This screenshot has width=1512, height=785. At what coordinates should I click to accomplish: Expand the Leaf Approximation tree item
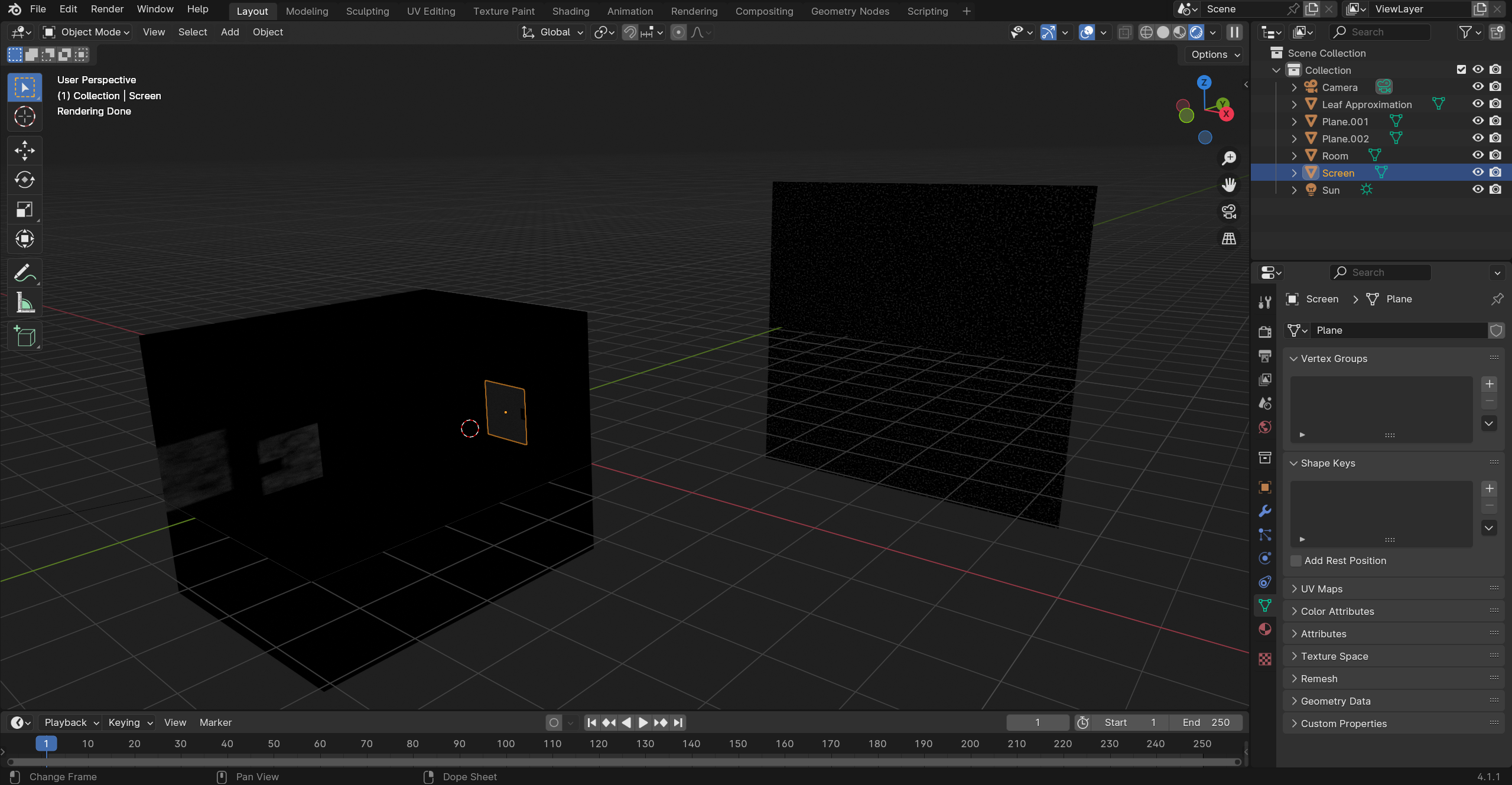coord(1295,105)
